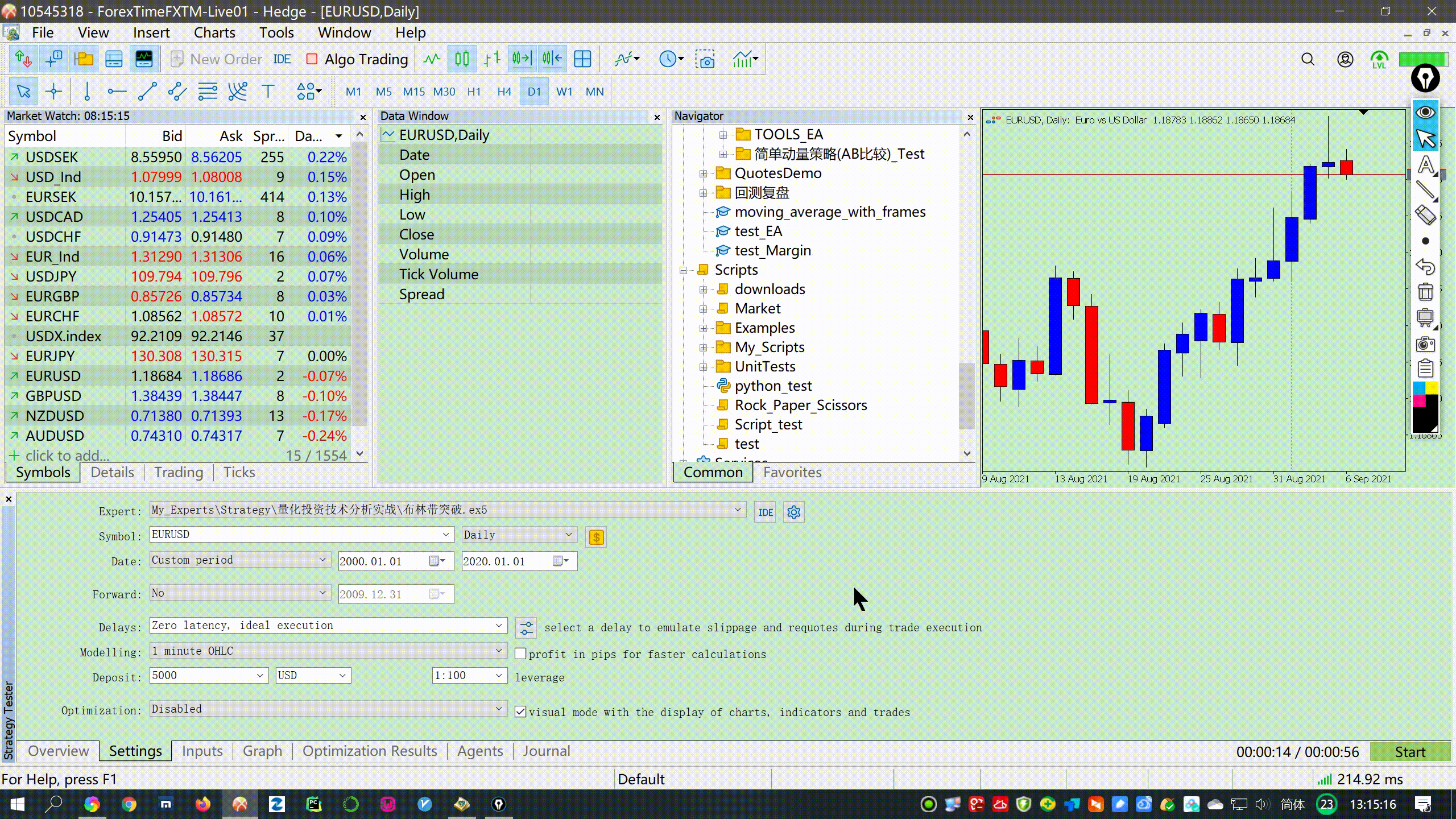Click the tile windows grid icon
Screen dimensions: 1456x819
(x=582, y=59)
